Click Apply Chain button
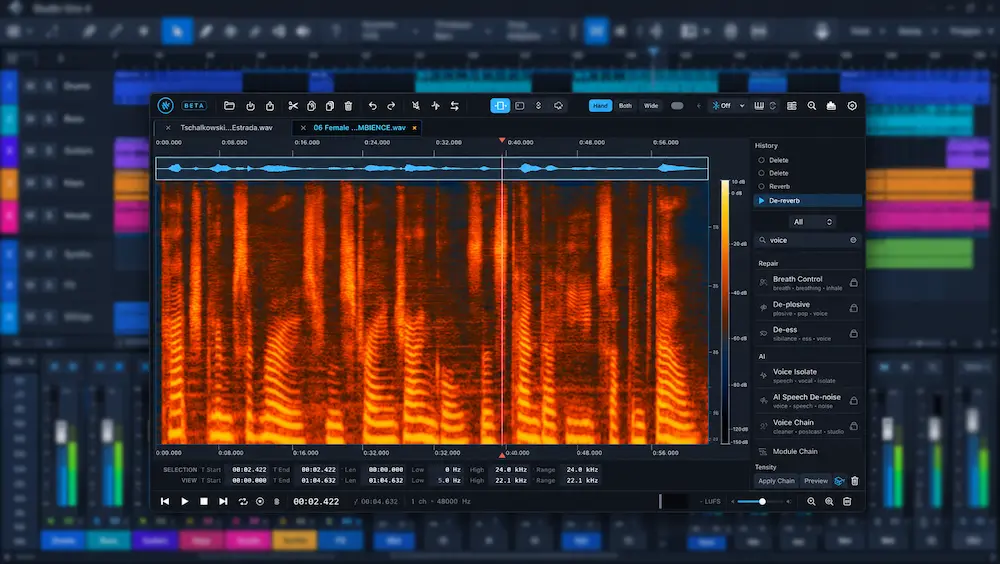 click(x=776, y=481)
